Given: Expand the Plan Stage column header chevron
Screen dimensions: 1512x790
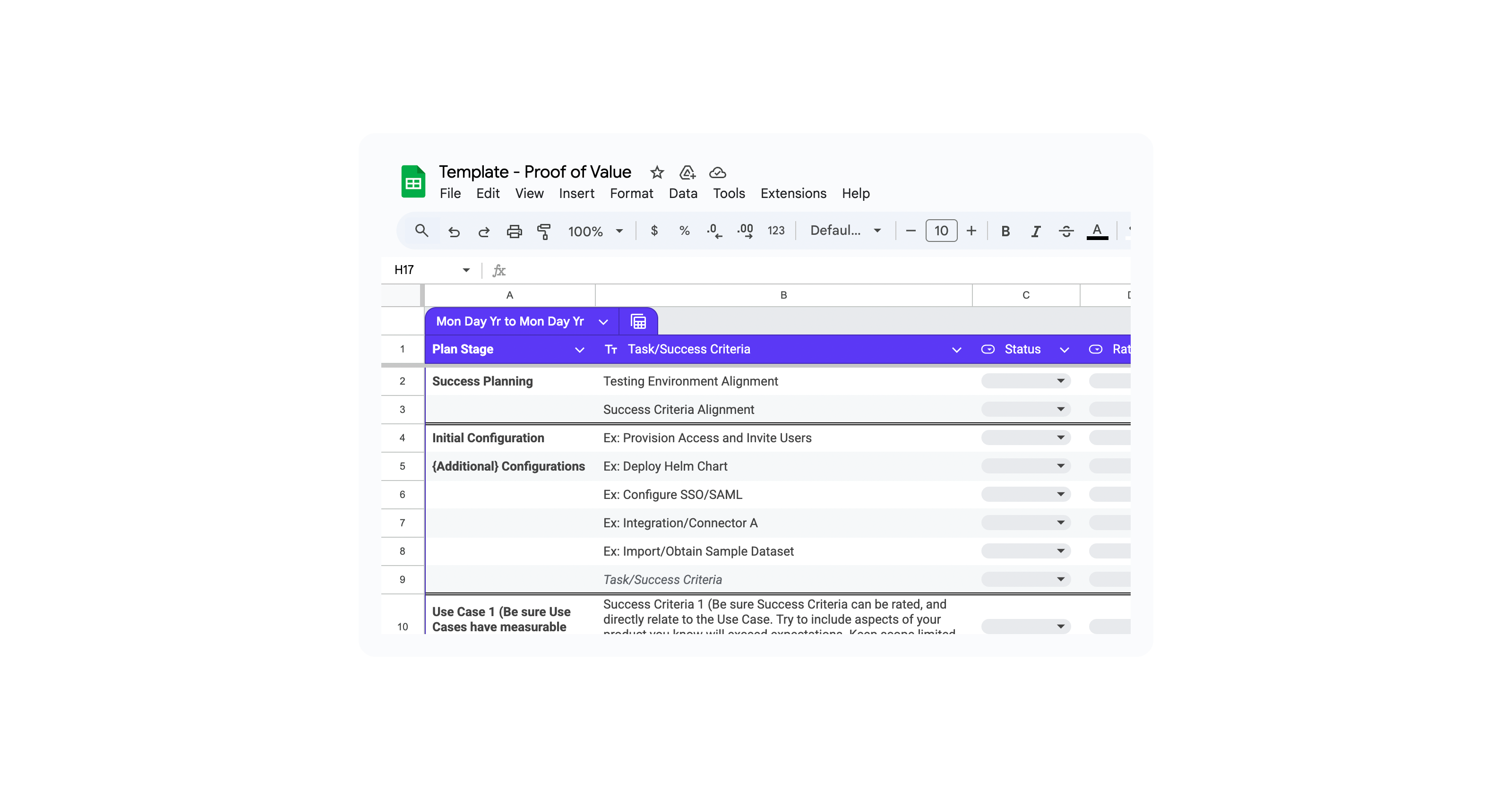Looking at the screenshot, I should (579, 350).
